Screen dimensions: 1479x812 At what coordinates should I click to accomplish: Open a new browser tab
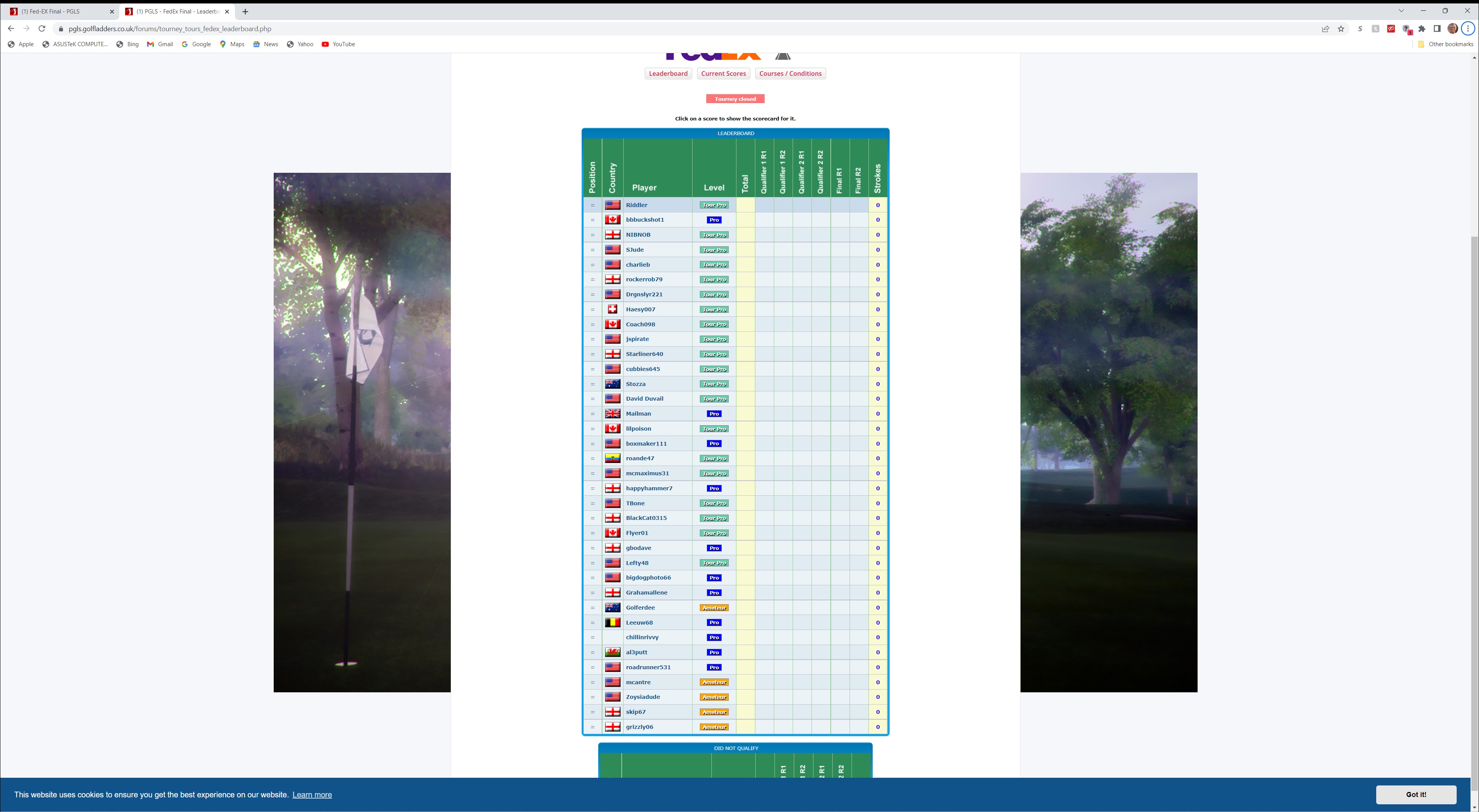[x=245, y=12]
